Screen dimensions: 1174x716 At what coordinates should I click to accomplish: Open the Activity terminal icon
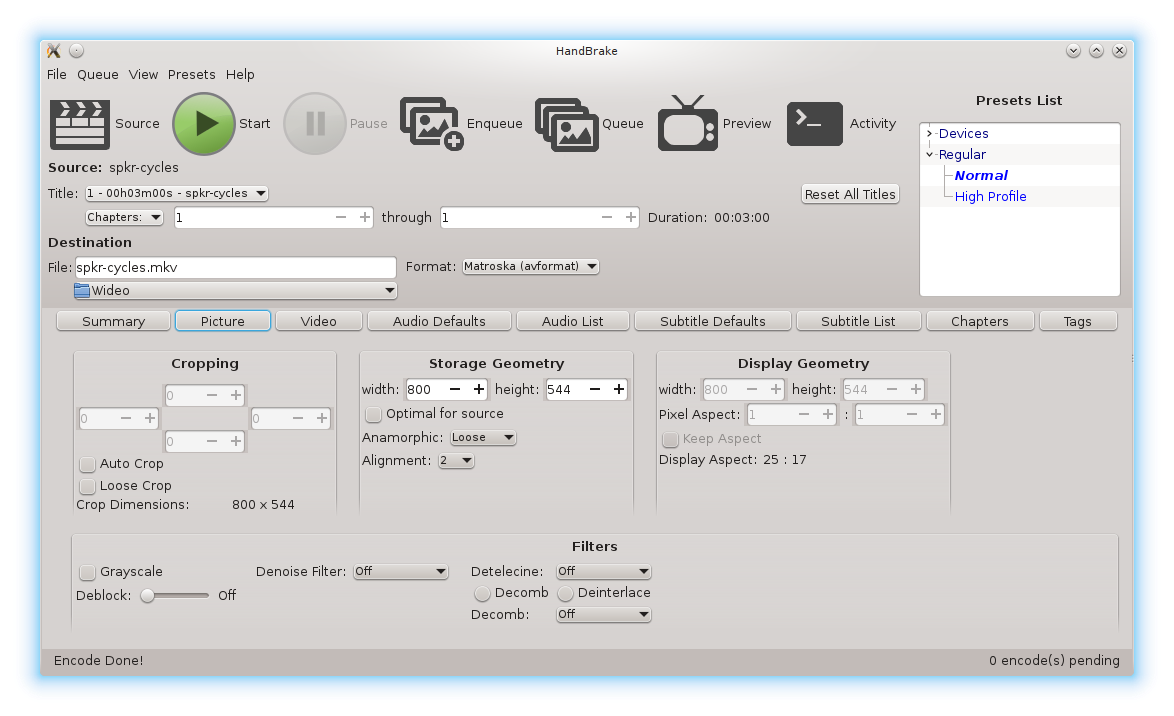coord(815,124)
